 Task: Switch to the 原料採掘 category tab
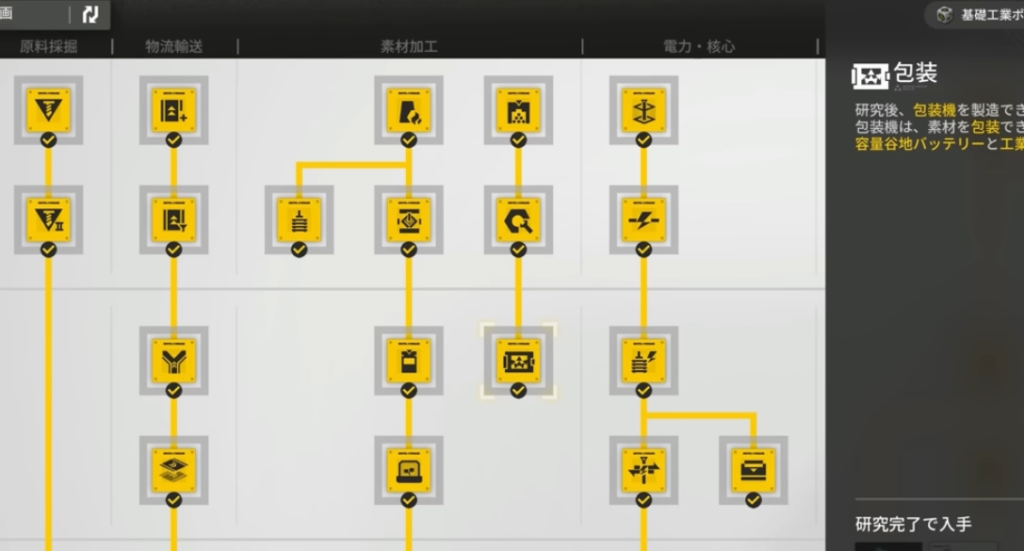(48, 46)
